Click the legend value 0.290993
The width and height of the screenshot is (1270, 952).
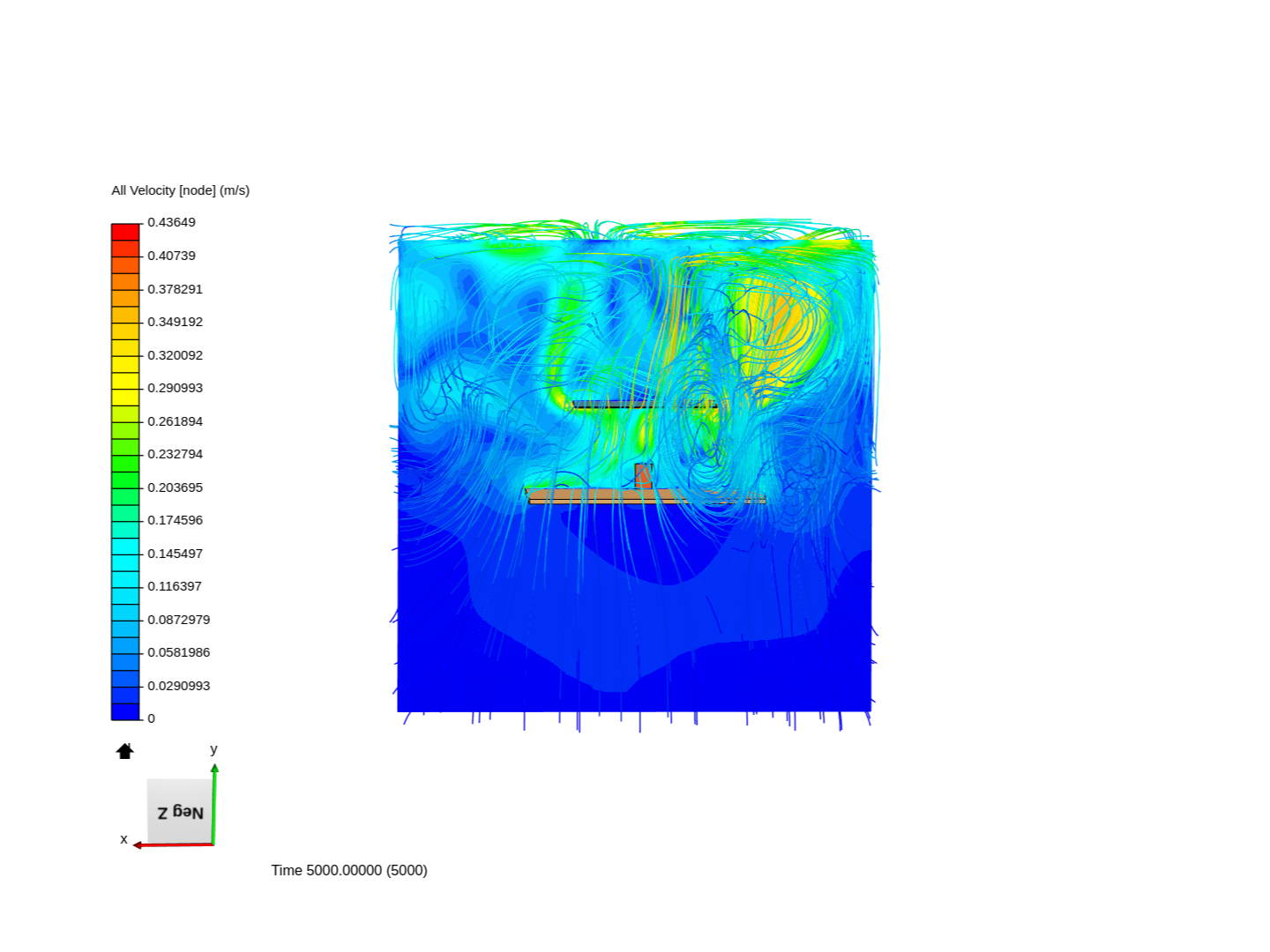click(x=176, y=388)
